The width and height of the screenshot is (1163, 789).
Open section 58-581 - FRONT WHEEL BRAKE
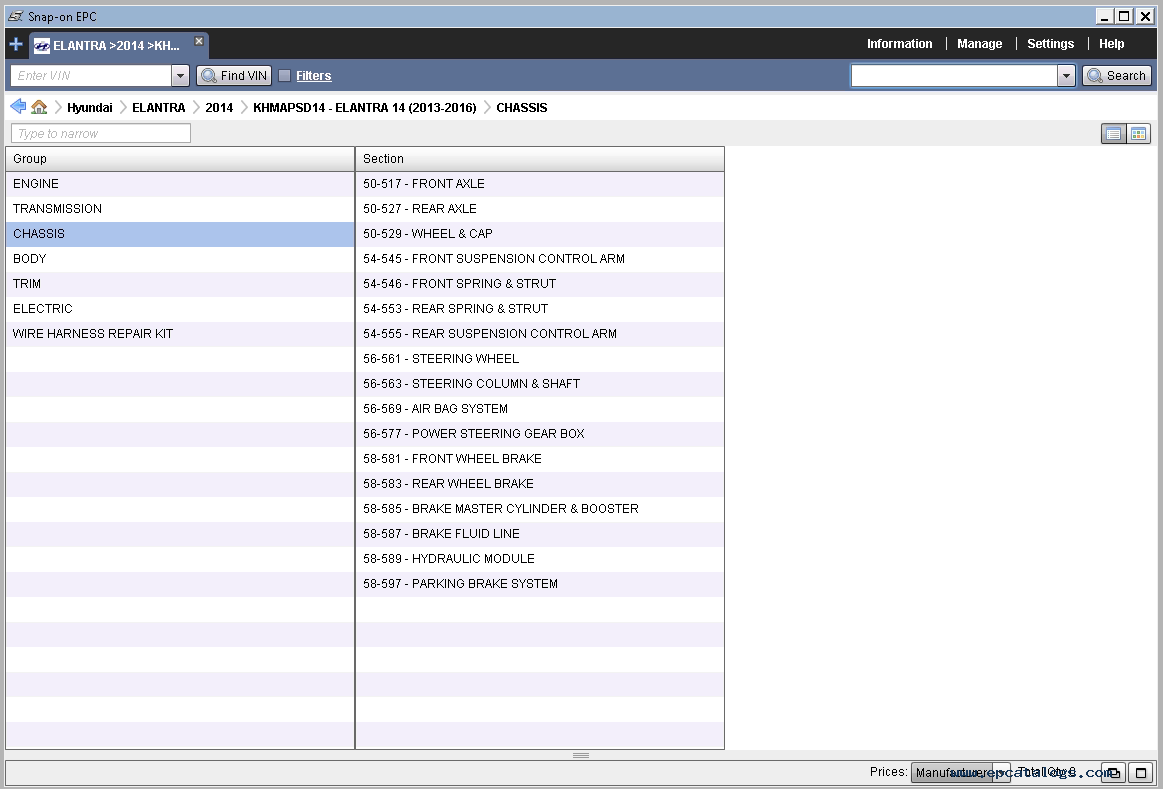pyautogui.click(x=540, y=459)
